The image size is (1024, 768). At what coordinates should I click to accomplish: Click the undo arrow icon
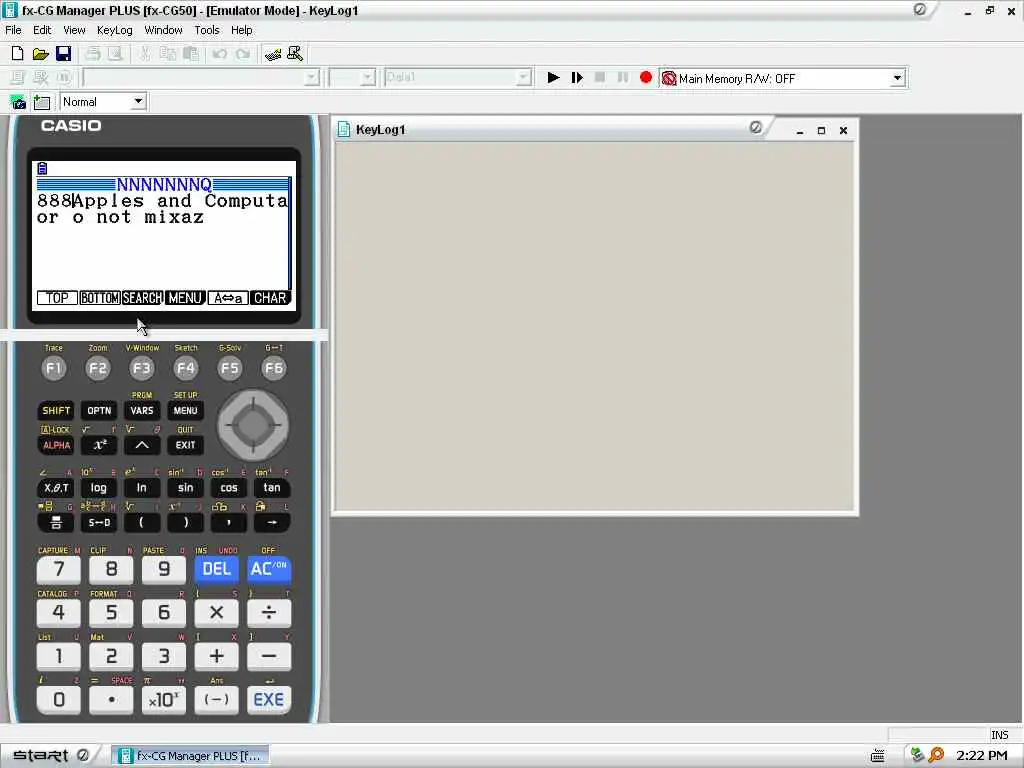coord(220,54)
